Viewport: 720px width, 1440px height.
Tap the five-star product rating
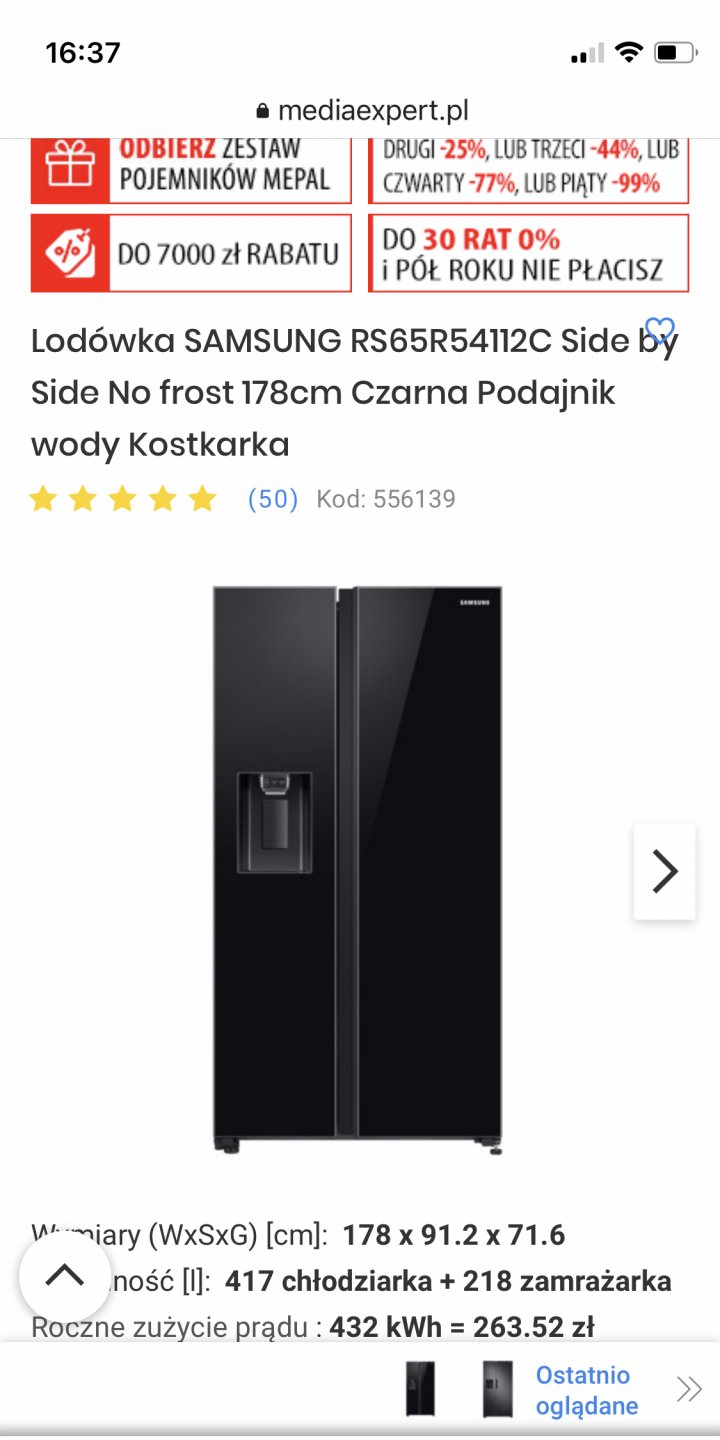[x=123, y=499]
